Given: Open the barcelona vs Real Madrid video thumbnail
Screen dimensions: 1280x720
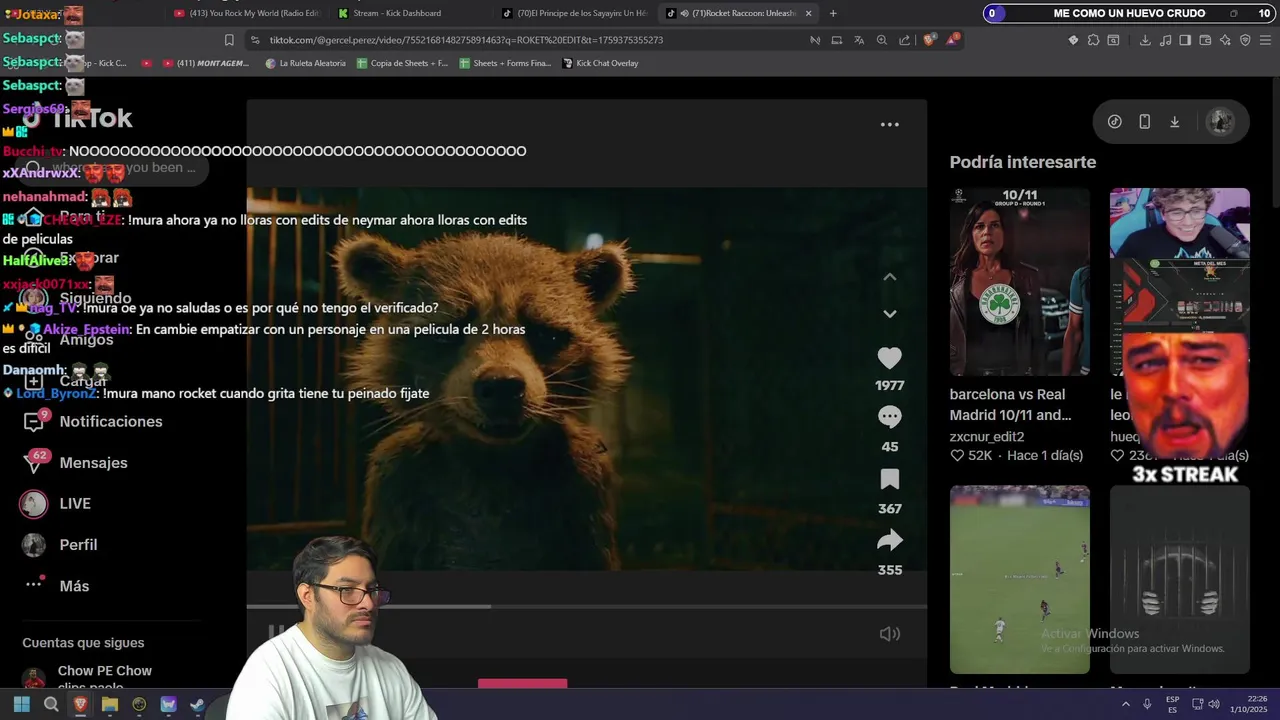Looking at the screenshot, I should 1019,282.
